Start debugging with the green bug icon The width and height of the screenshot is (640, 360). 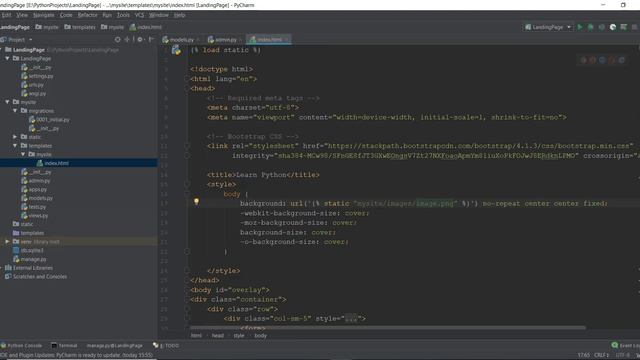(x=590, y=27)
